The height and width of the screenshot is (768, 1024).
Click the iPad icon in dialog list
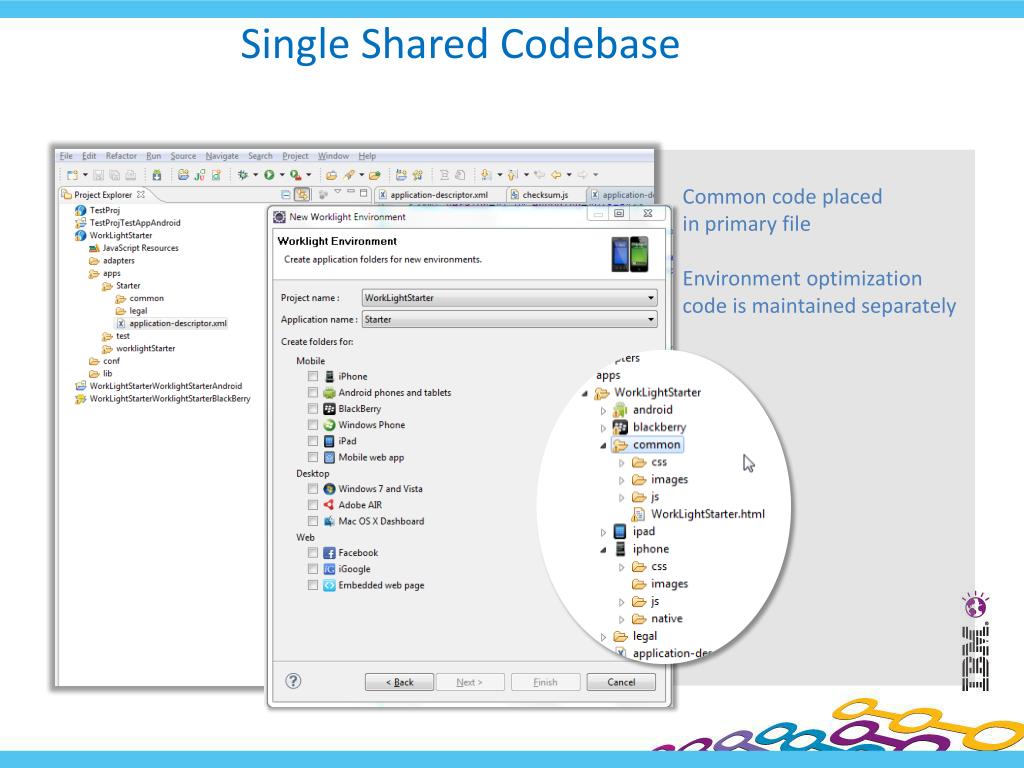(x=330, y=441)
